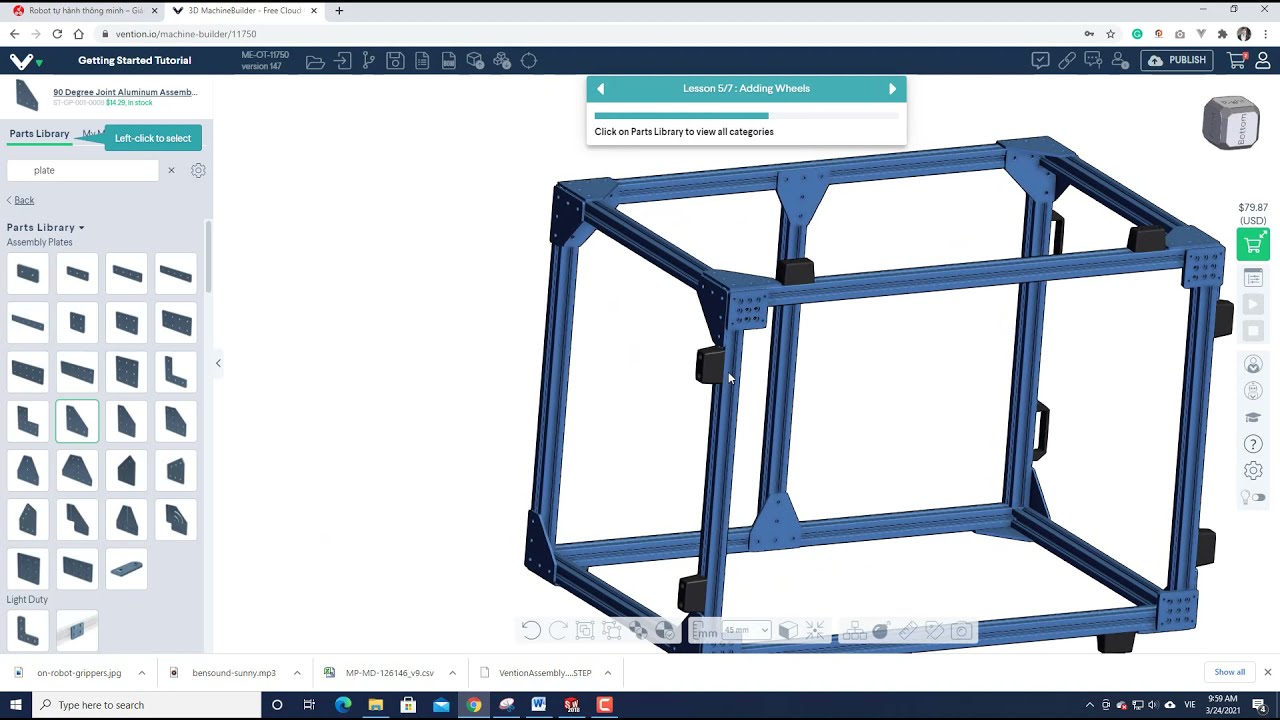The height and width of the screenshot is (720, 1280).
Task: Open the shopping cart in header
Action: click(x=1236, y=60)
